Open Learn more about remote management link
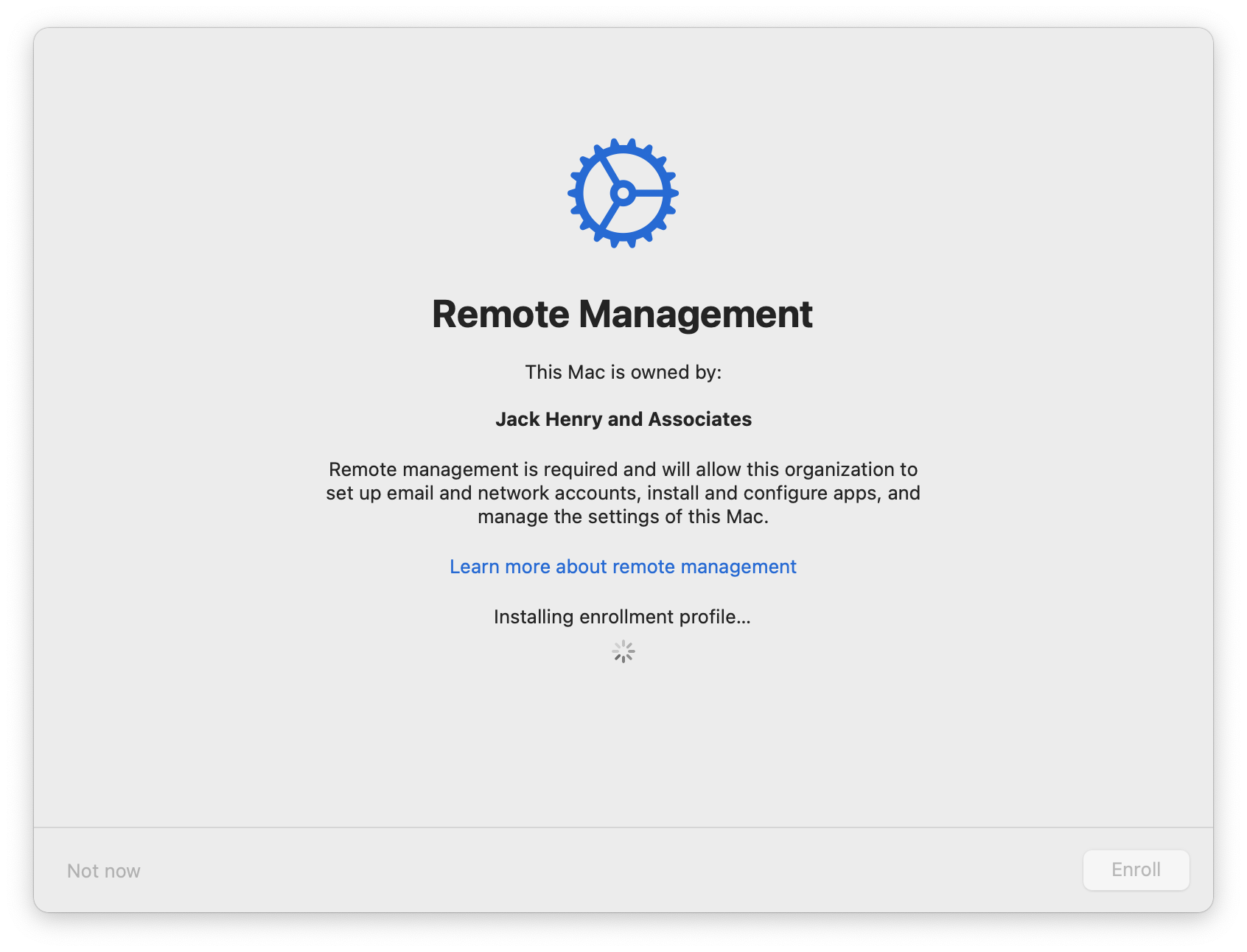Viewport: 1247px width, 952px height. [623, 567]
